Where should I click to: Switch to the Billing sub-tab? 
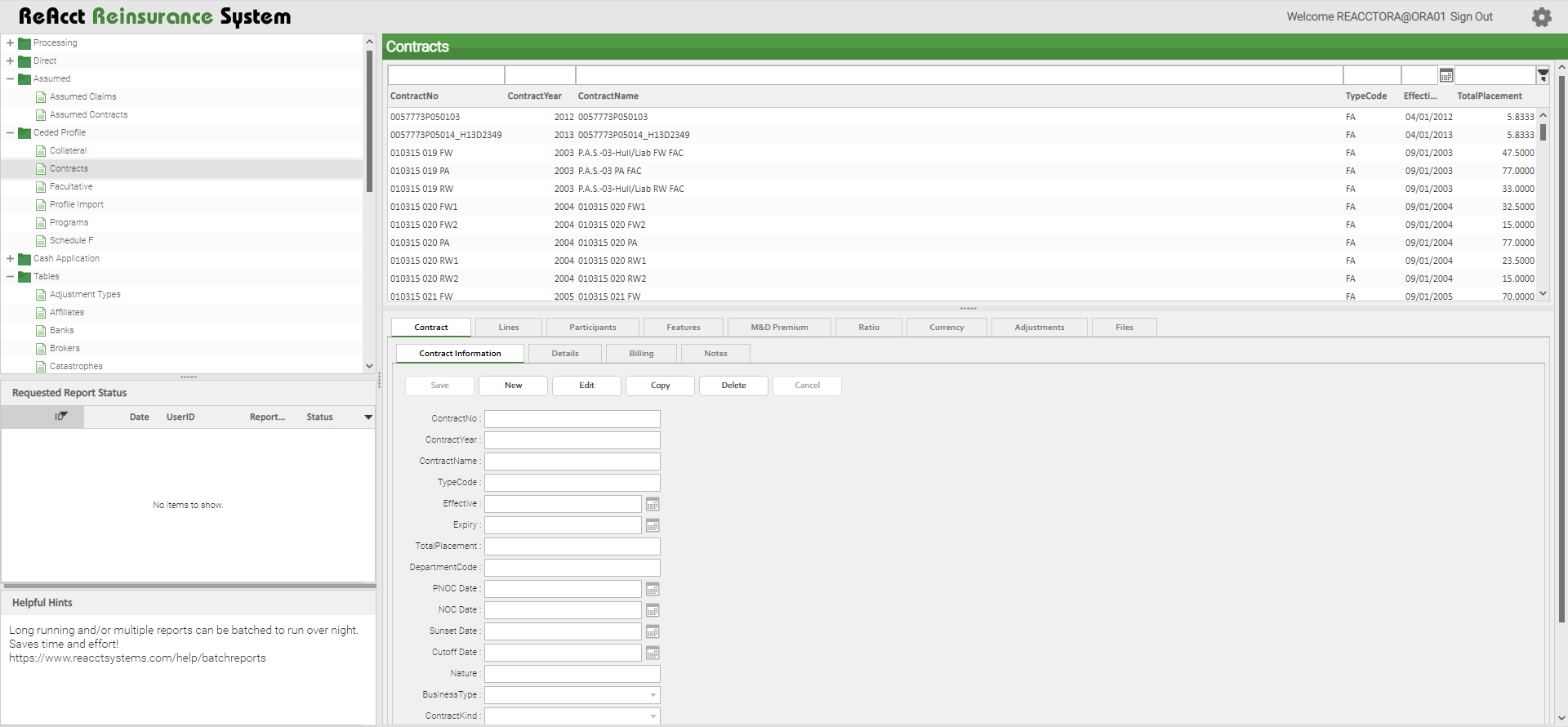(x=641, y=354)
